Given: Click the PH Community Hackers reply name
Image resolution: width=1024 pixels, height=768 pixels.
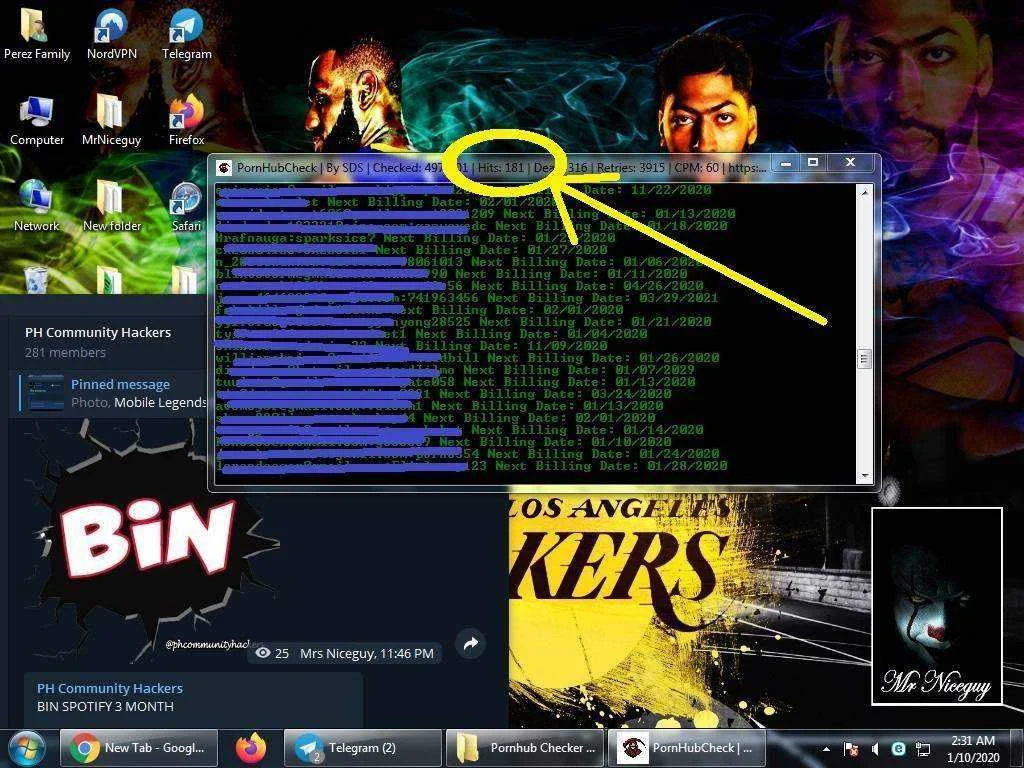Looking at the screenshot, I should 110,688.
